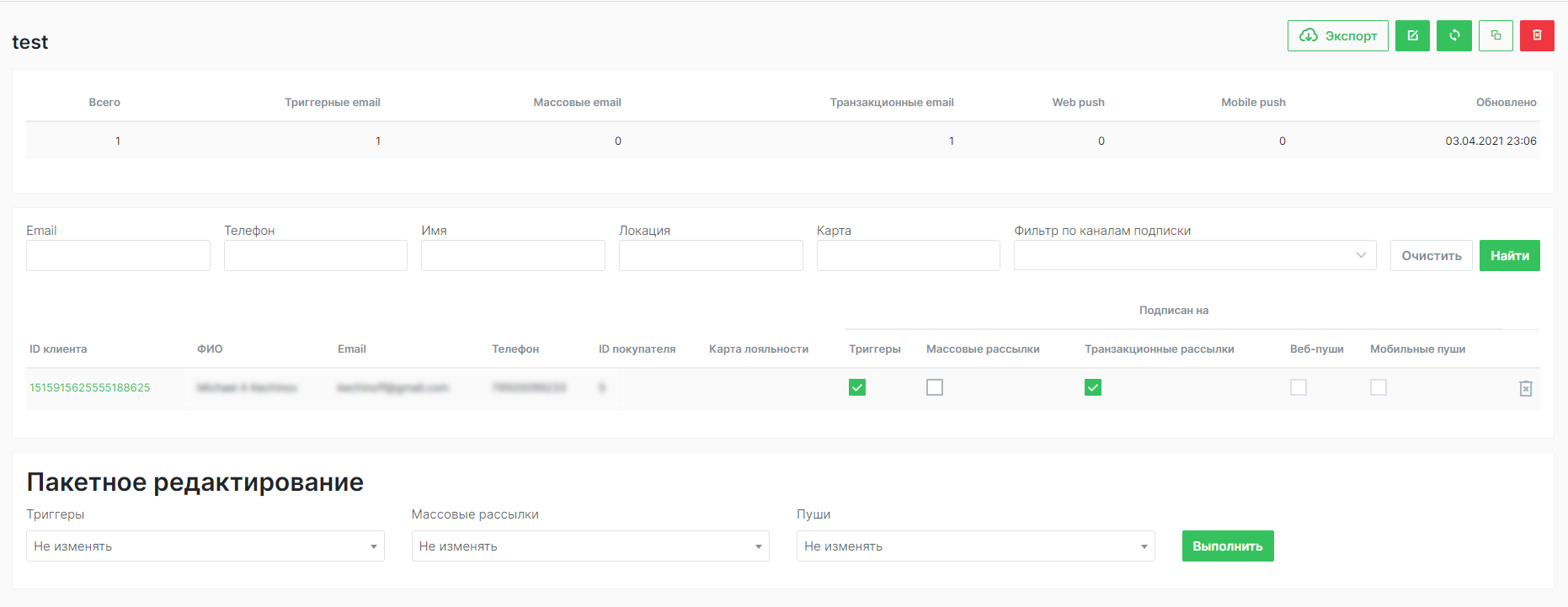Viewport: 1568px width, 607px height.
Task: Enable the Массовые рассылки checkbox
Action: 935,387
